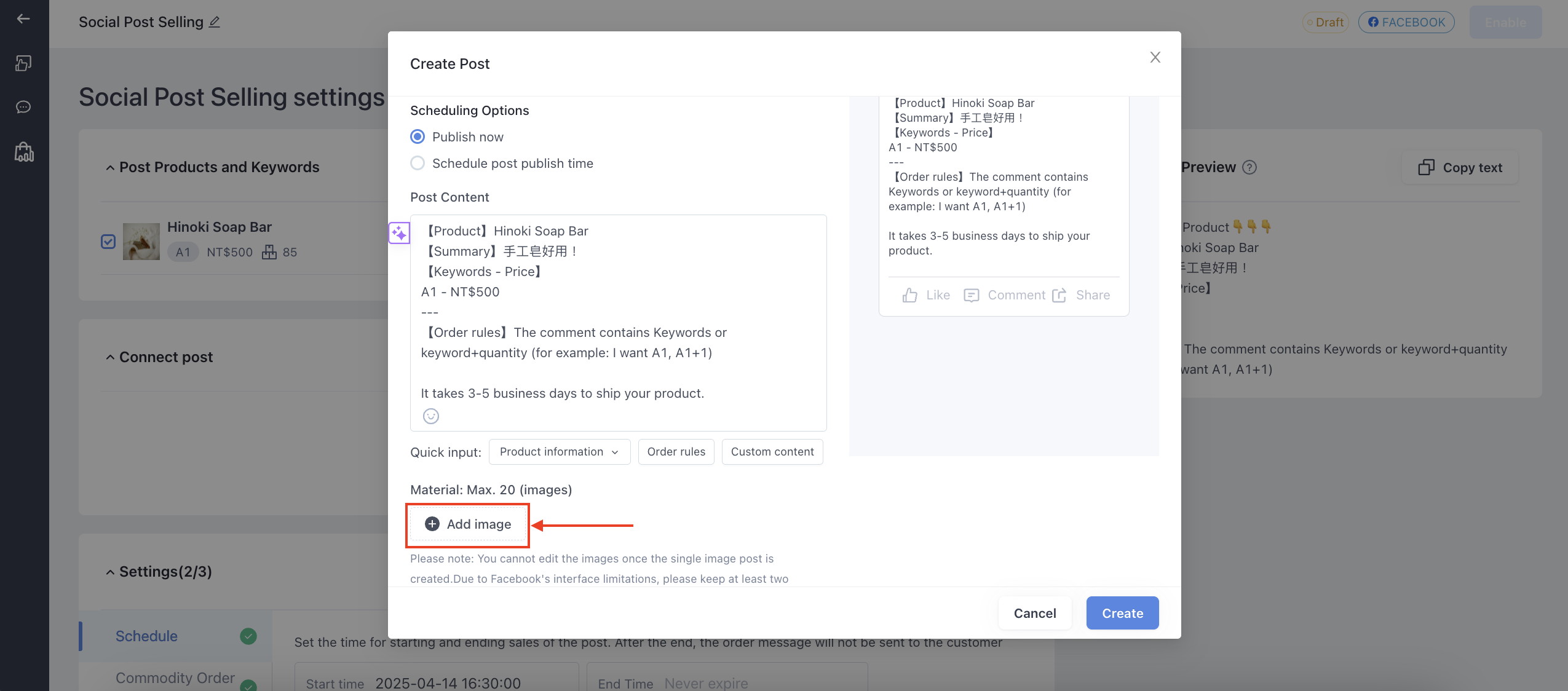Click the Scheduling Options heading
Screen dimensions: 1568x691
469,111
